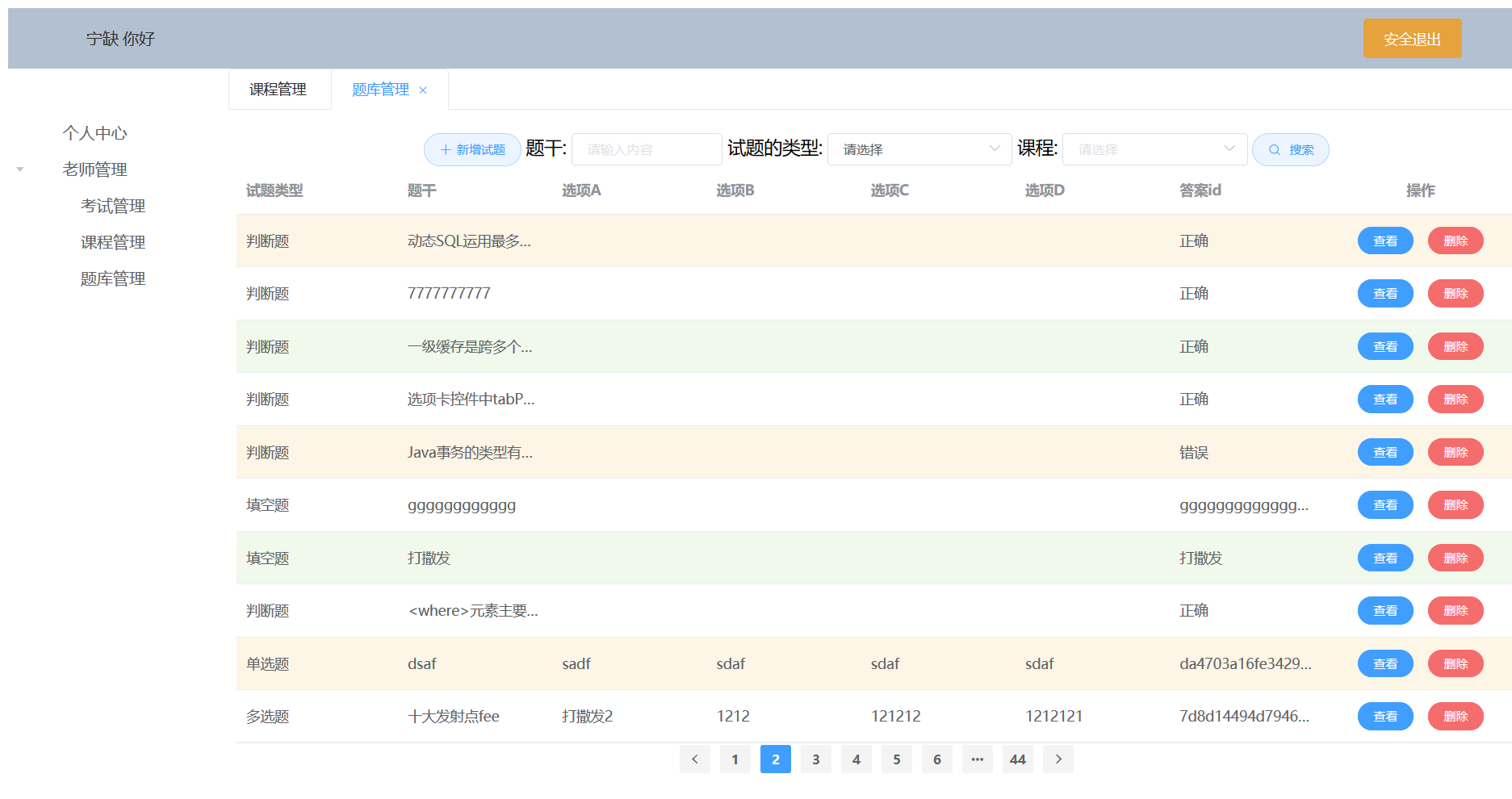The image size is (1512, 799).
Task: Expand the chevron on the 课程 selector
Action: (1230, 149)
